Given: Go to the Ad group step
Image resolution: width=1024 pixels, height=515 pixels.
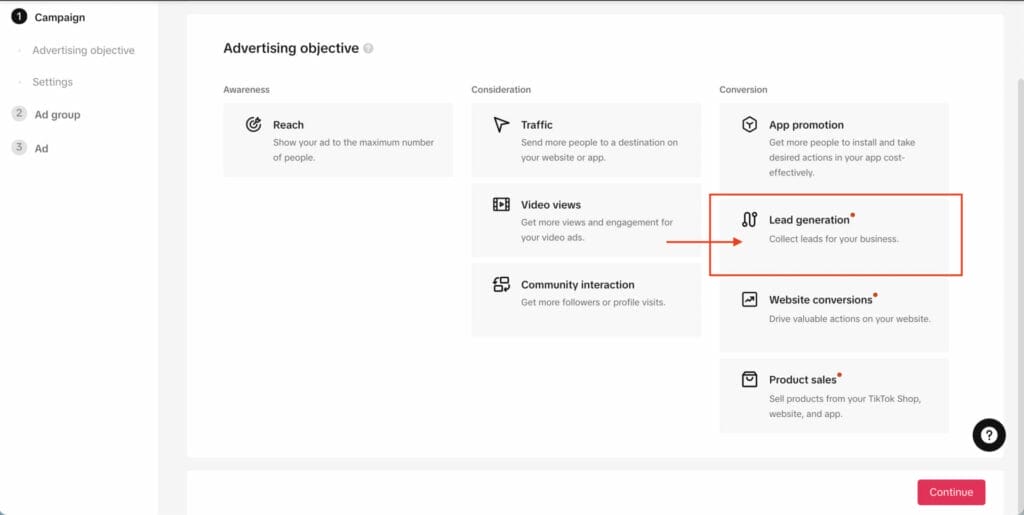Looking at the screenshot, I should (57, 114).
